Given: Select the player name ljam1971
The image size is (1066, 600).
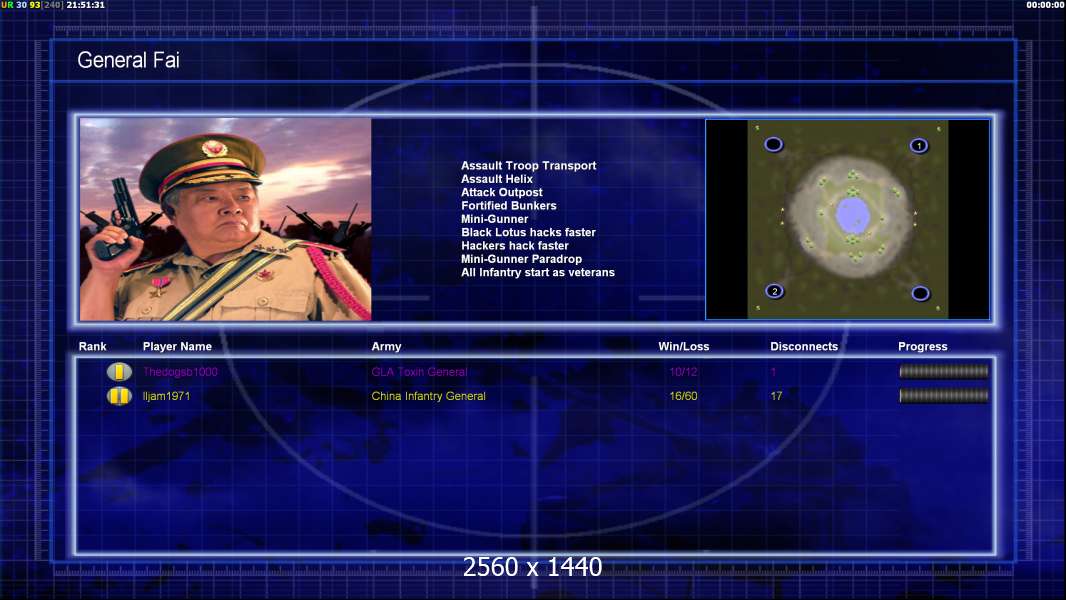Looking at the screenshot, I should [x=166, y=396].
